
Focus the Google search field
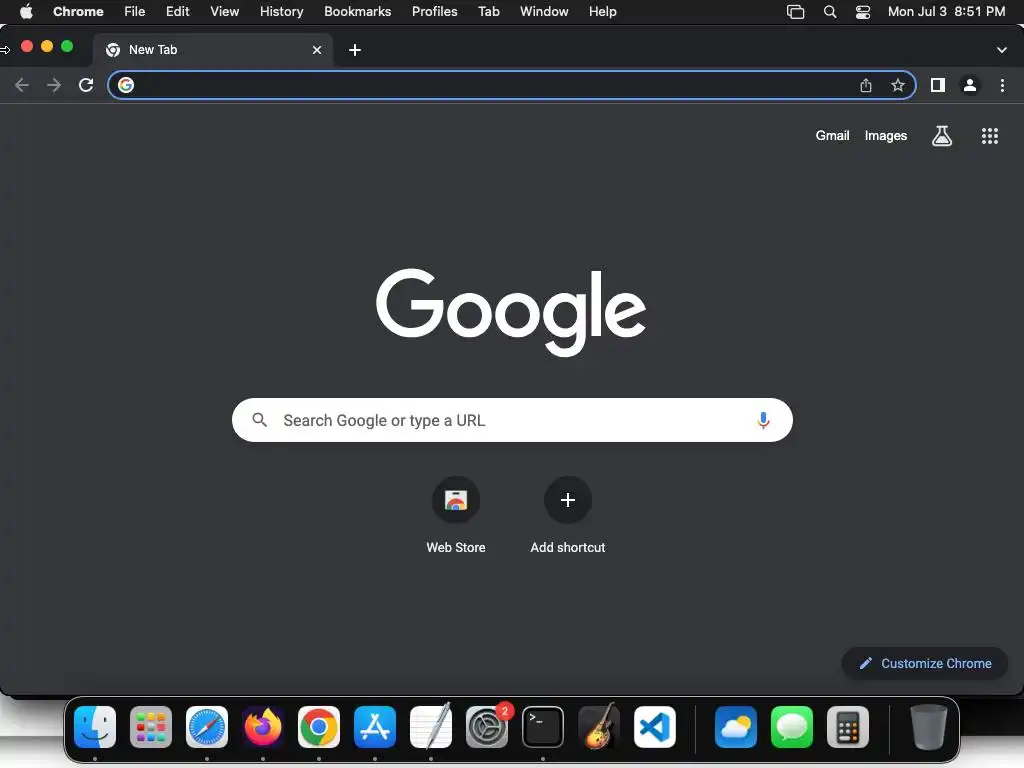click(512, 420)
